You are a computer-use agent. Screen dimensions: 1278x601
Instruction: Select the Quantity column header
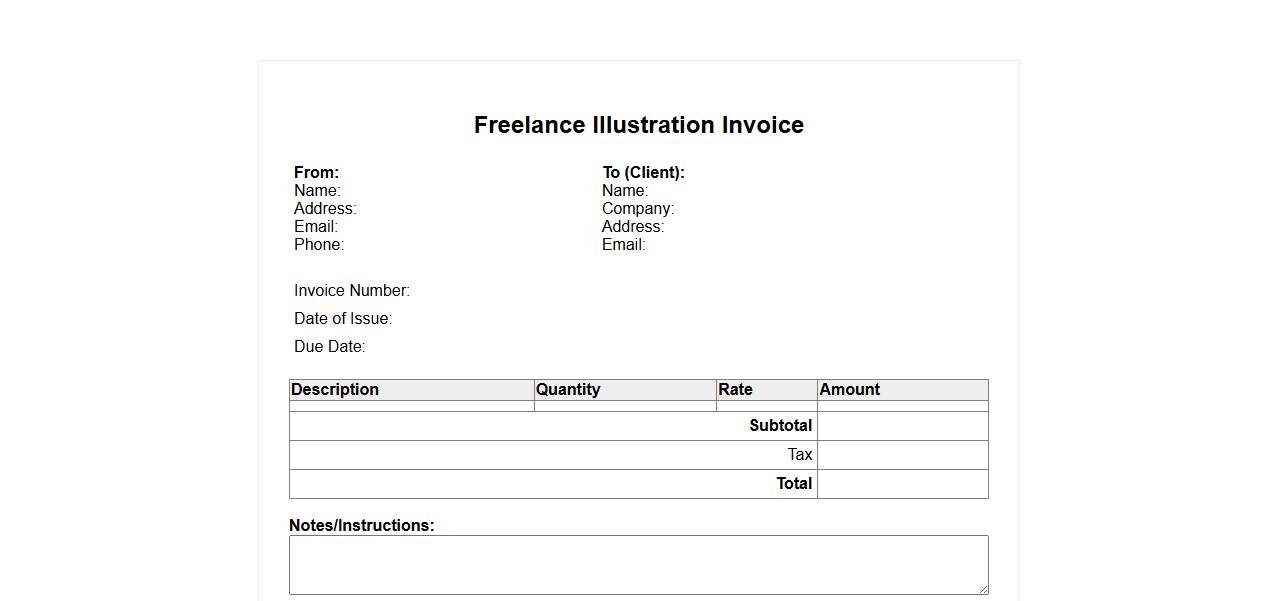click(568, 390)
